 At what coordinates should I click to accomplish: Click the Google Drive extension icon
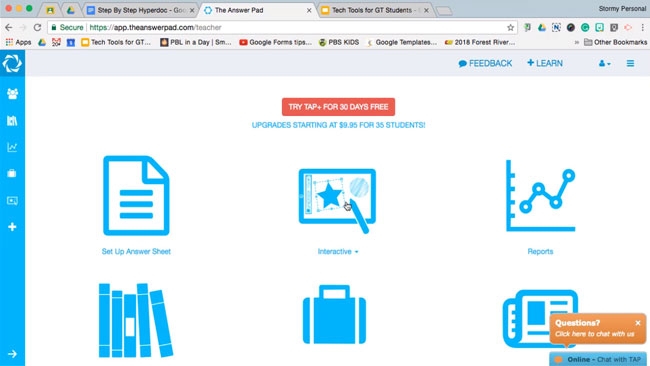click(542, 27)
